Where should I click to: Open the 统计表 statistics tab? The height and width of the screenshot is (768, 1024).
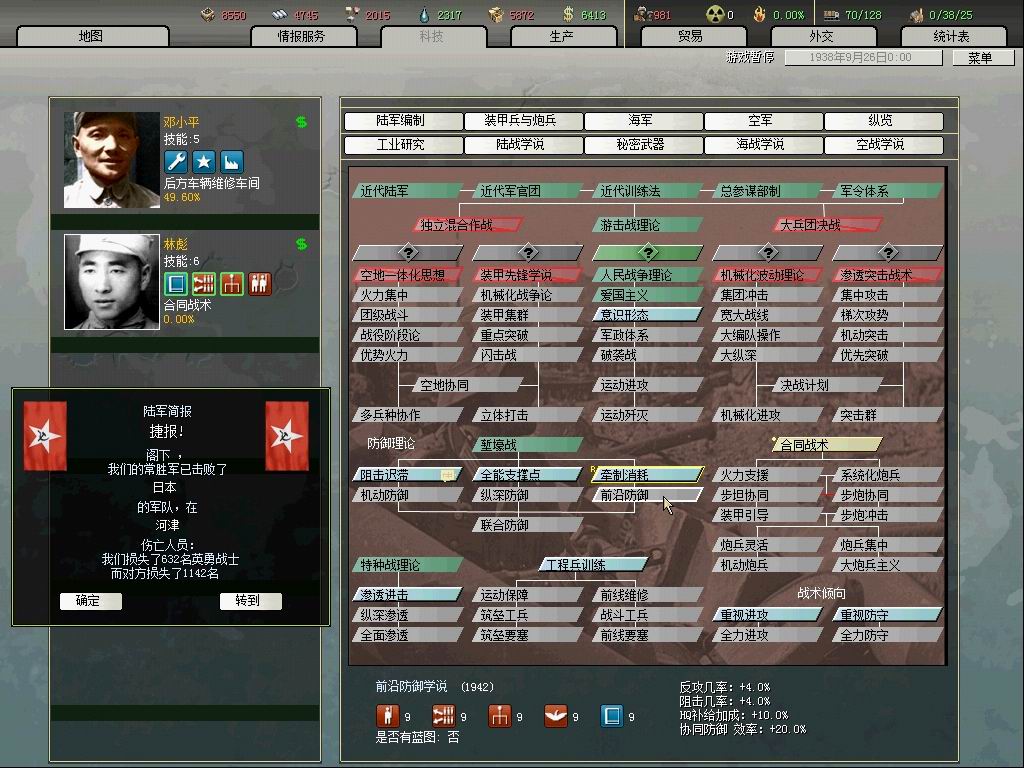[x=953, y=37]
